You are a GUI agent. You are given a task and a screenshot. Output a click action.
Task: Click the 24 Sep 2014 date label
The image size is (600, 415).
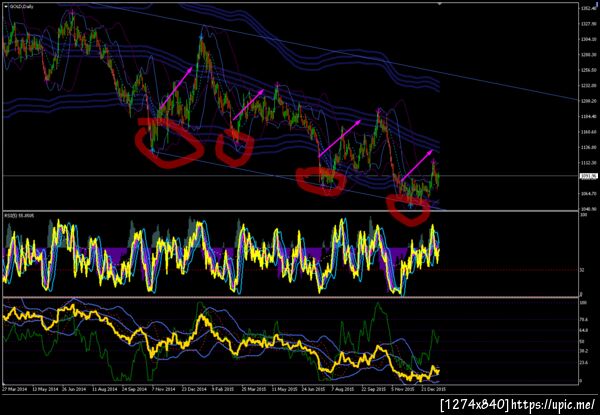(x=134, y=388)
